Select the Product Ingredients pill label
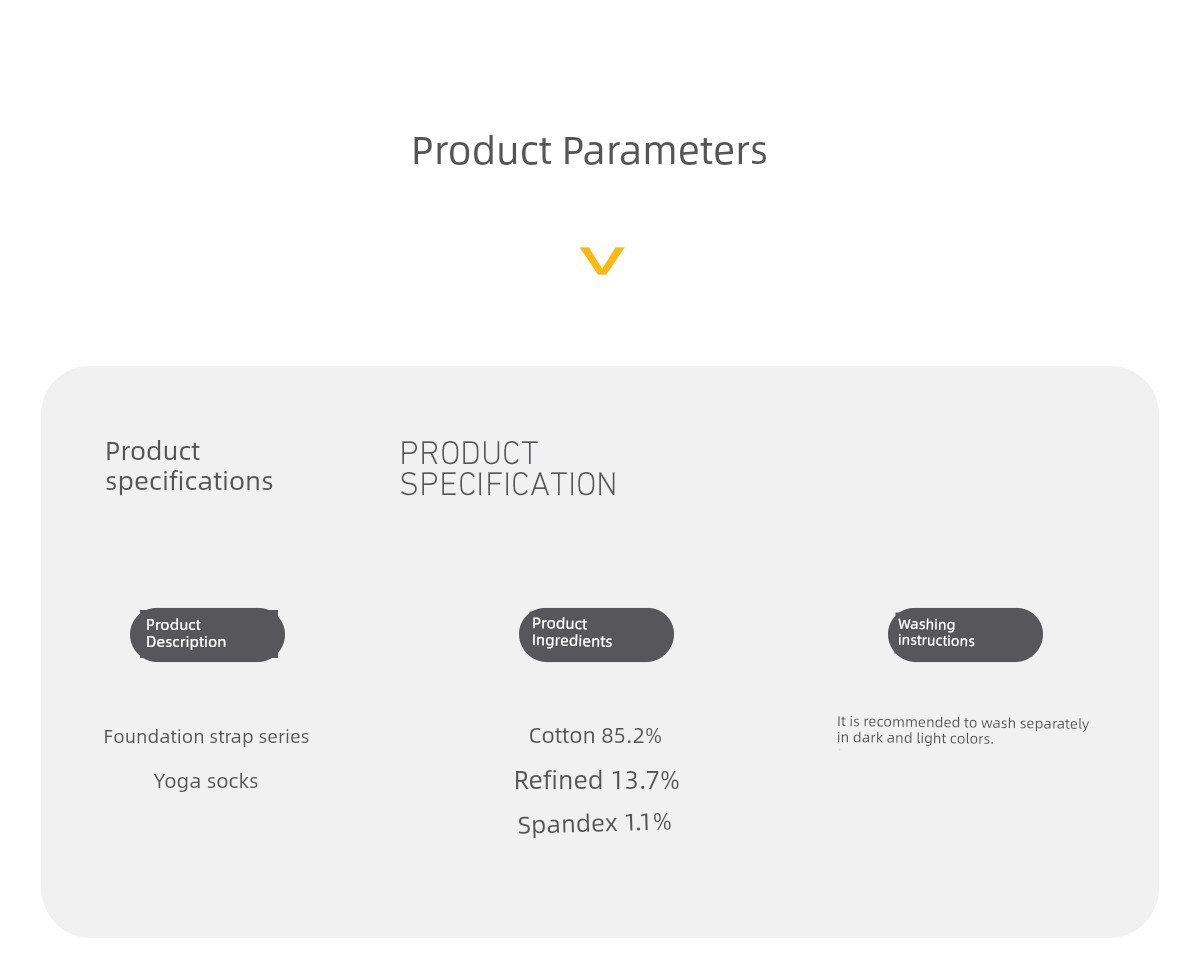Screen dimensions: 1200x968 point(596,634)
